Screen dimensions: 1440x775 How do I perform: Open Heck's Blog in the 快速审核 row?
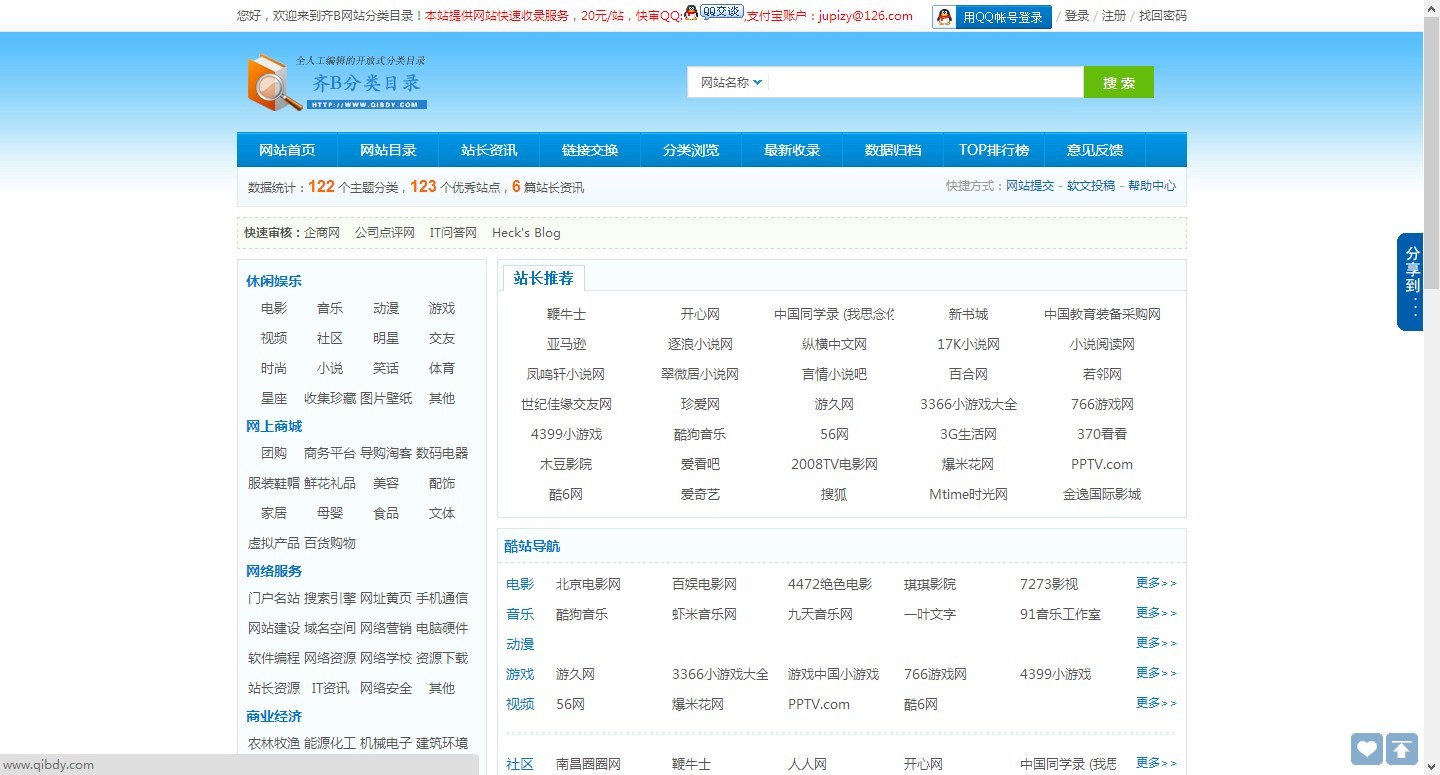pos(526,232)
